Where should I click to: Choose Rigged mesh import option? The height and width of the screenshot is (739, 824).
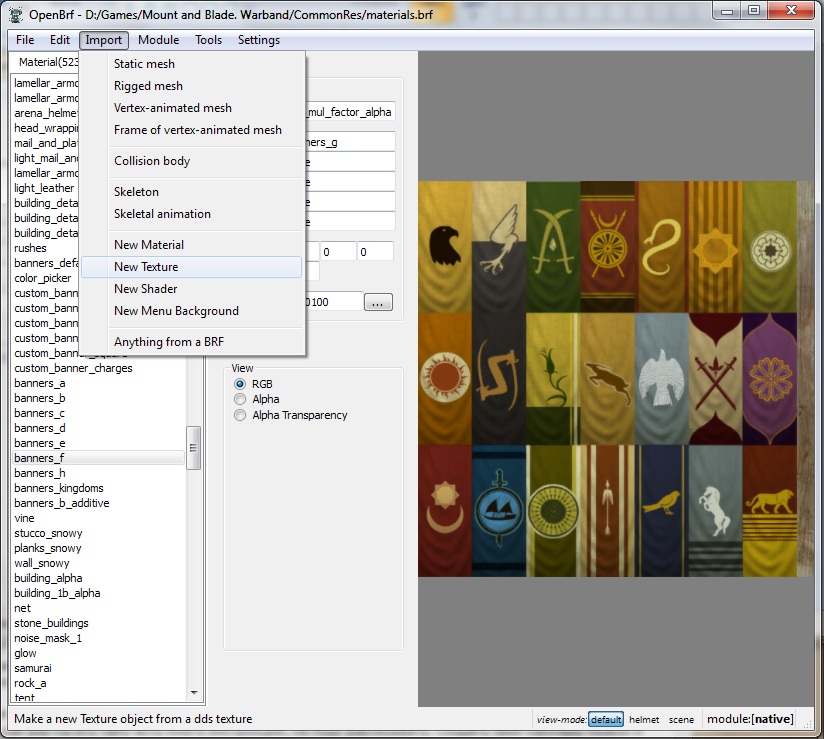[x=192, y=86]
